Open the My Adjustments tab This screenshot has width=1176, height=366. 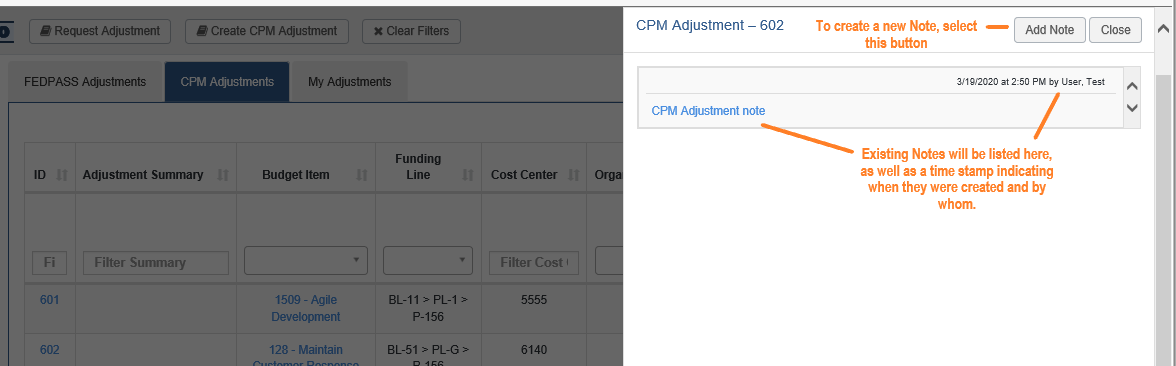click(x=350, y=82)
